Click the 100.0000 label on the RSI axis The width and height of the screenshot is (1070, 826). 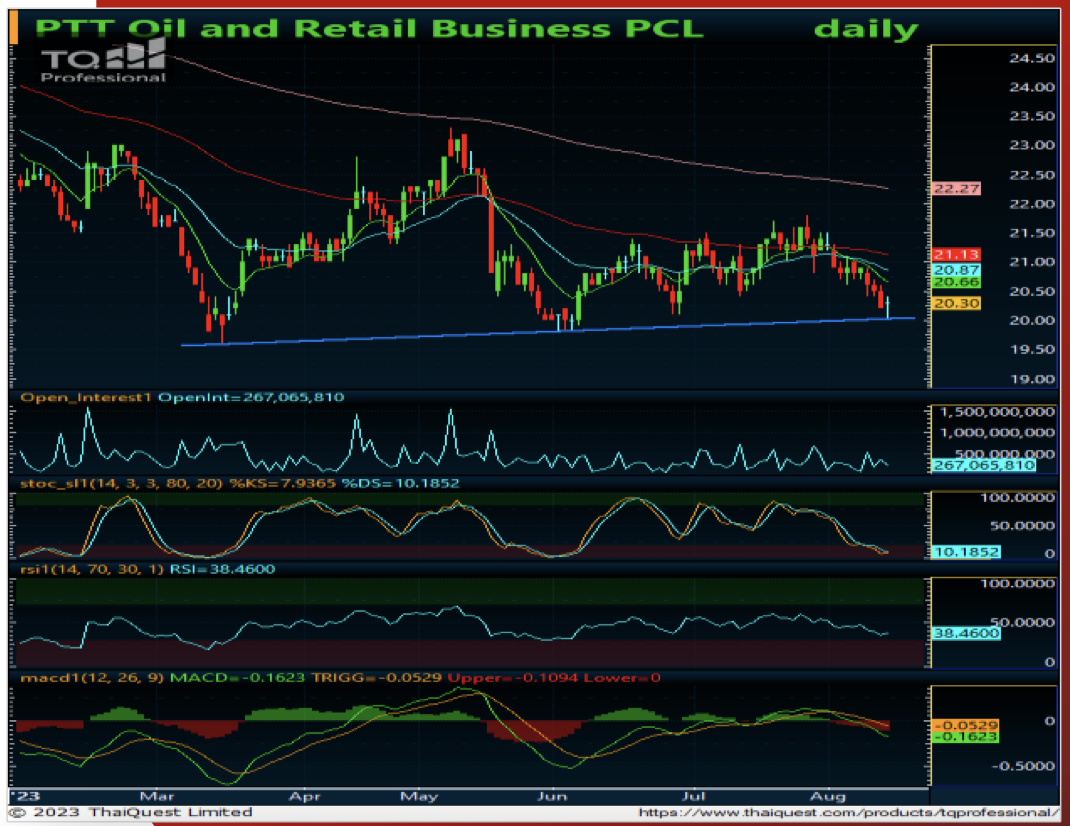pos(1017,584)
